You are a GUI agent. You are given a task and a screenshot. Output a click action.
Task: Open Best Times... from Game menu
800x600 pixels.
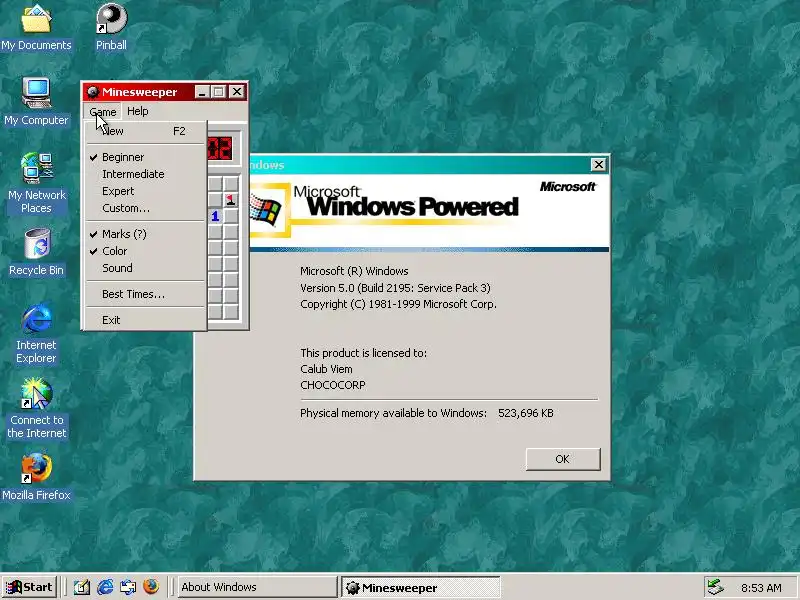(x=145, y=294)
